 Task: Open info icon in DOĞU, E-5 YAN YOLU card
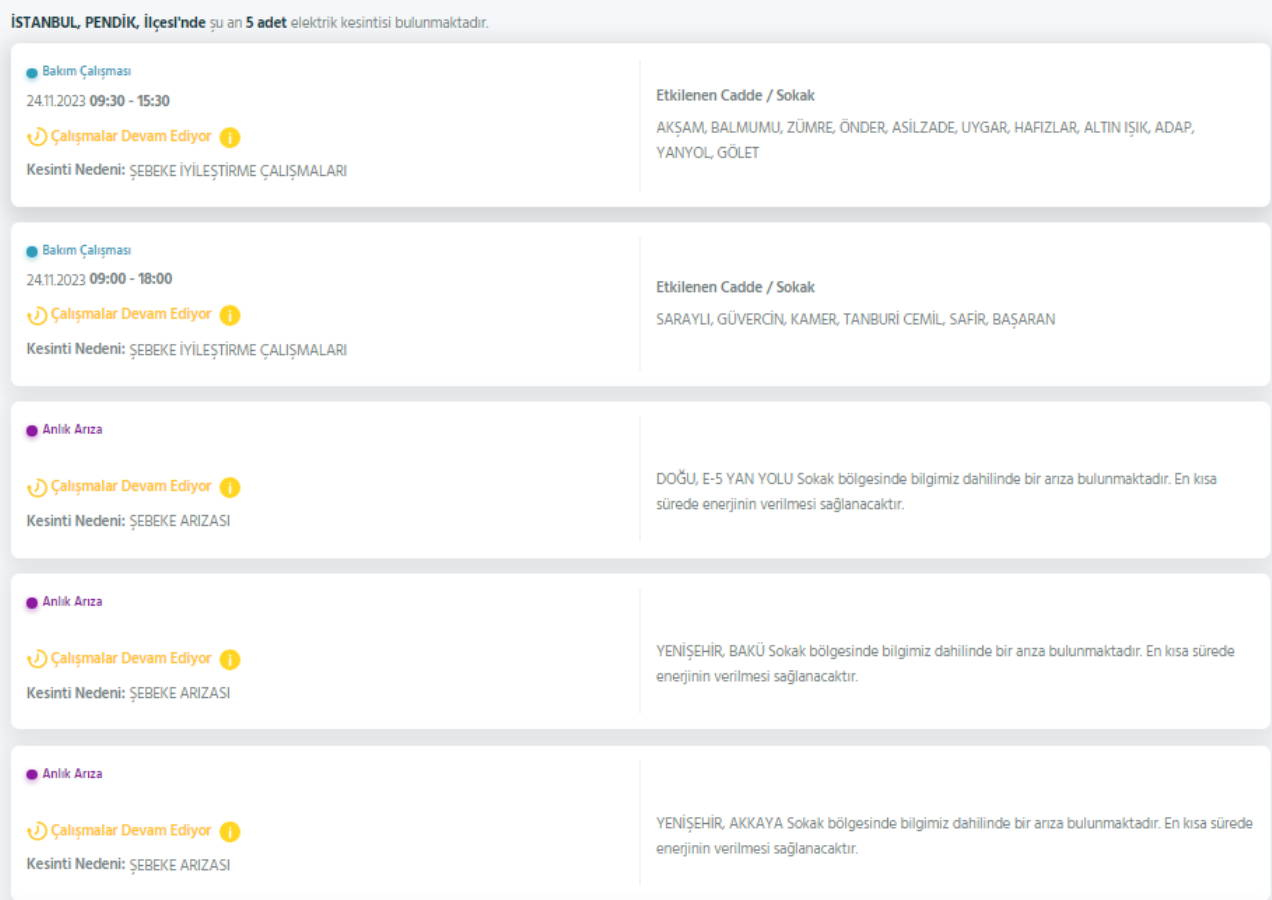[230, 487]
